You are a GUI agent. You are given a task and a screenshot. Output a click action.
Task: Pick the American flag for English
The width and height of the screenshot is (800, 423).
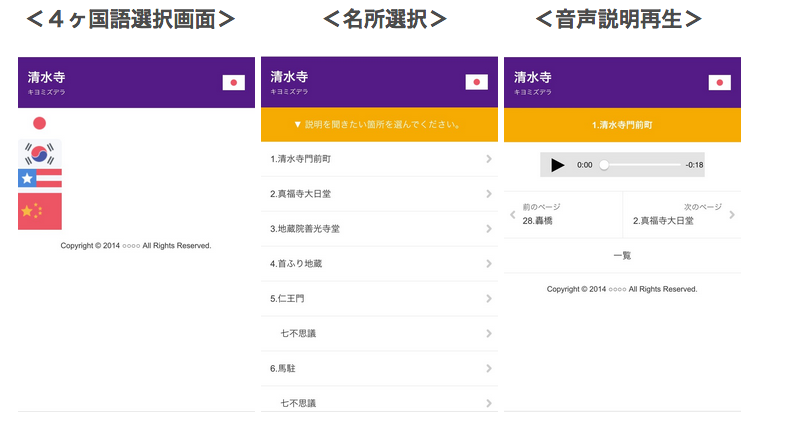click(40, 178)
